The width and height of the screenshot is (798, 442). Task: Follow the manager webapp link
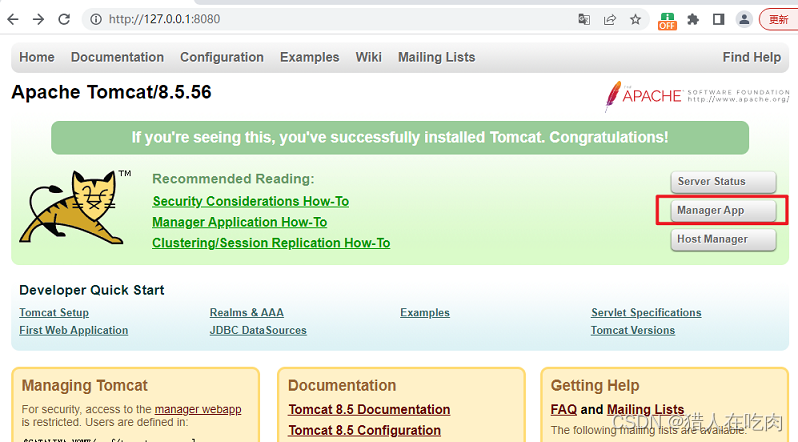point(198,409)
